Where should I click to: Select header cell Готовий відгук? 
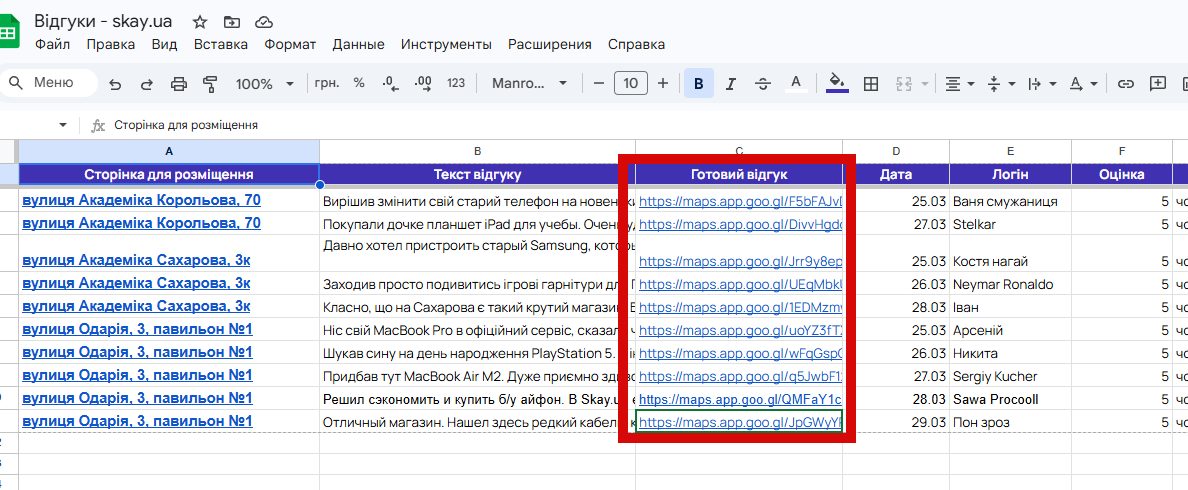tap(739, 175)
